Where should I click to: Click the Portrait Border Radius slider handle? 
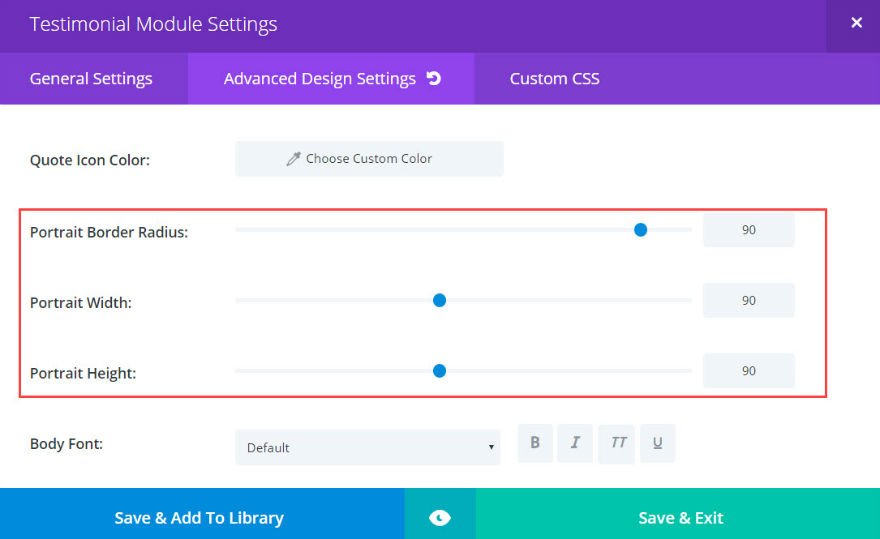click(x=641, y=230)
